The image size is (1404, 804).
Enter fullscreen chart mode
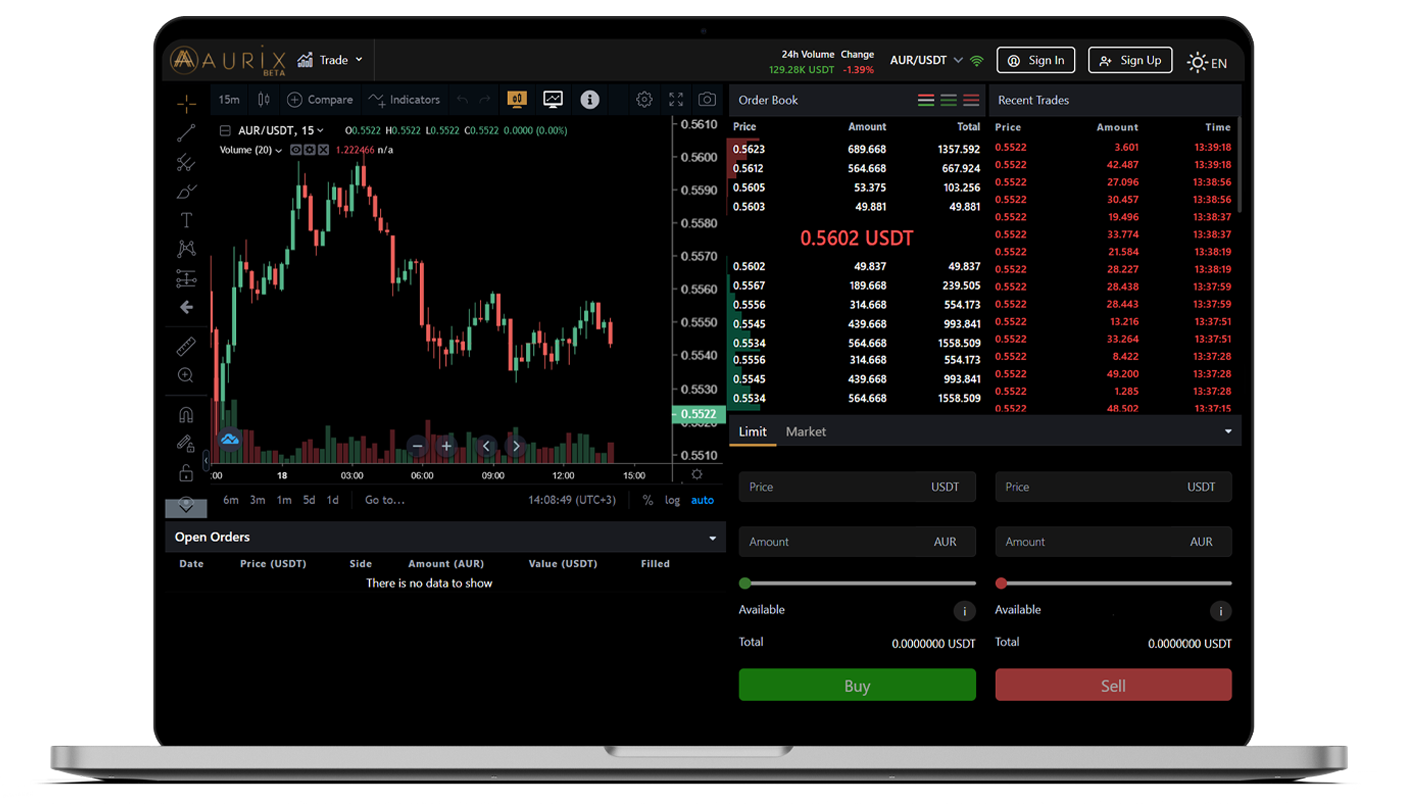click(x=676, y=99)
